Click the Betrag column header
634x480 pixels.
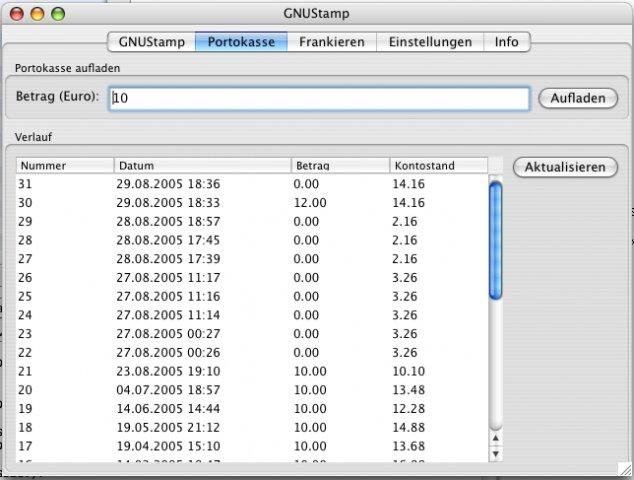340,166
